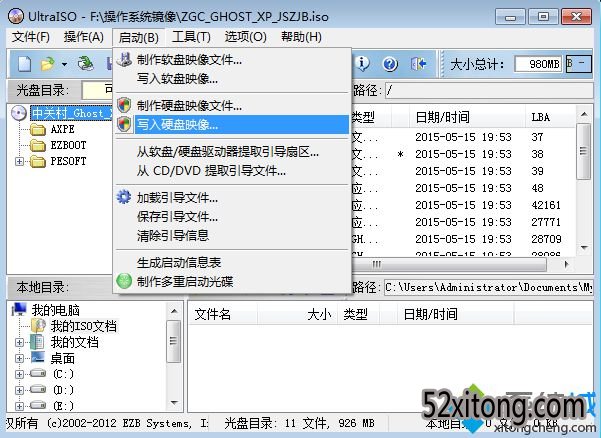Select 我的电脑 in local tree

pos(56,310)
